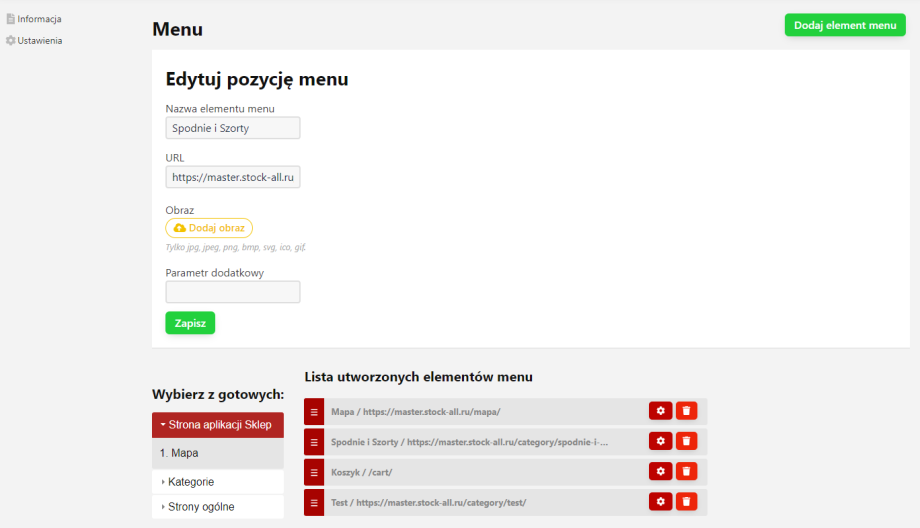The image size is (920, 528).
Task: Focus the Parametr dodatkowy input field
Action: coord(232,292)
